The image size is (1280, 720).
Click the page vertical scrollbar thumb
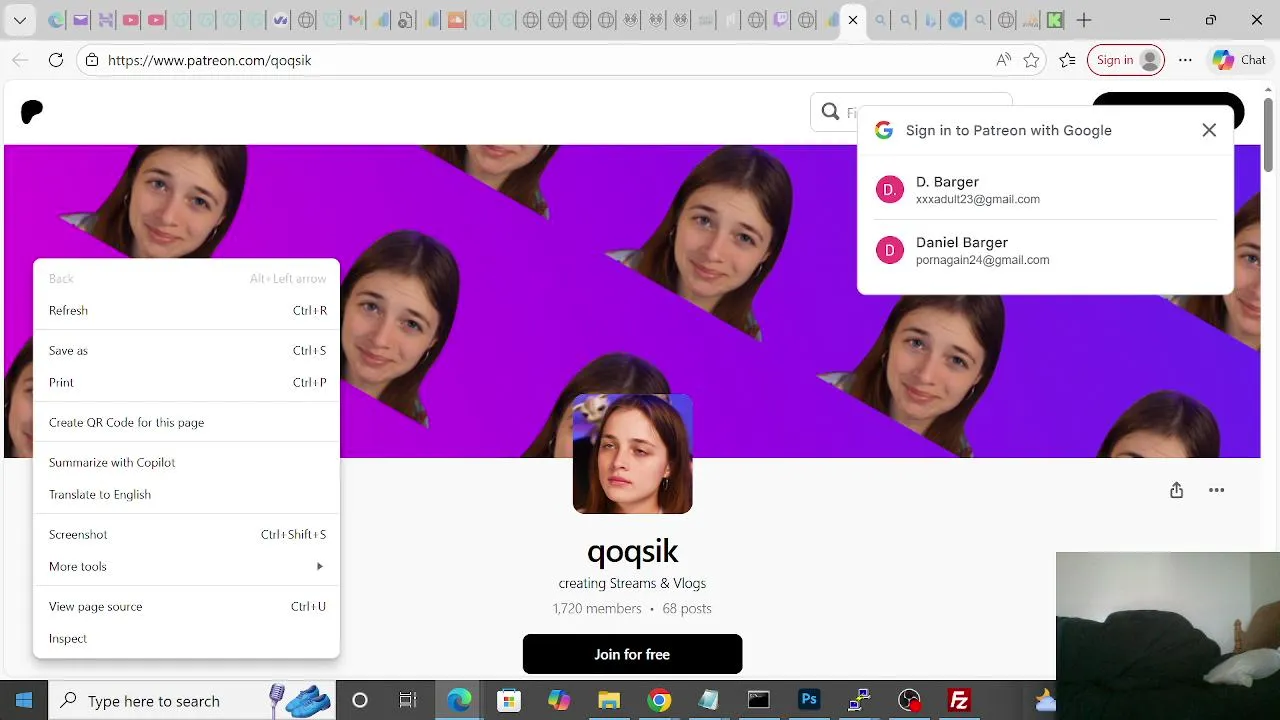tap(1270, 135)
